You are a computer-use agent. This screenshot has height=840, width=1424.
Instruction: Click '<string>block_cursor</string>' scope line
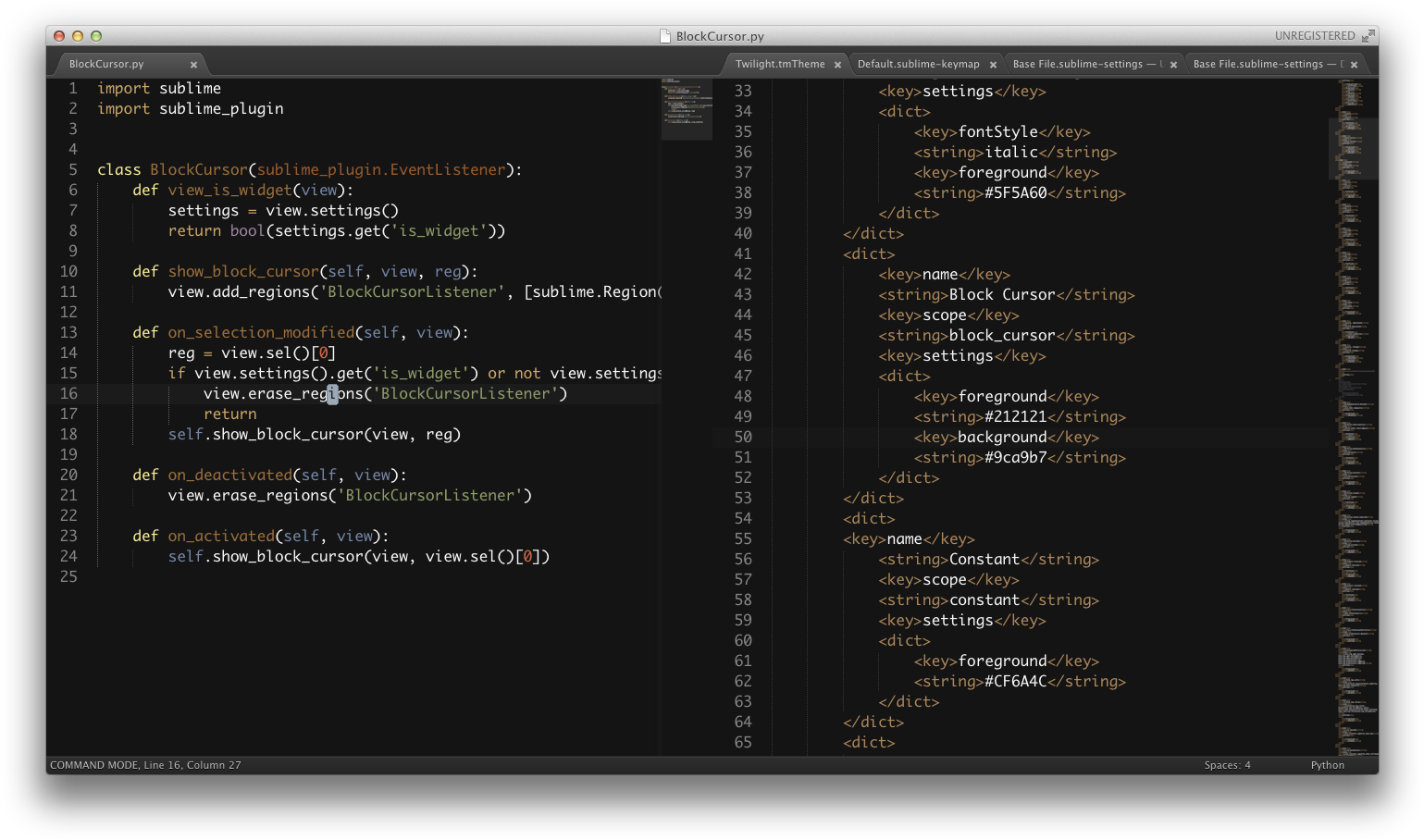(x=1007, y=336)
